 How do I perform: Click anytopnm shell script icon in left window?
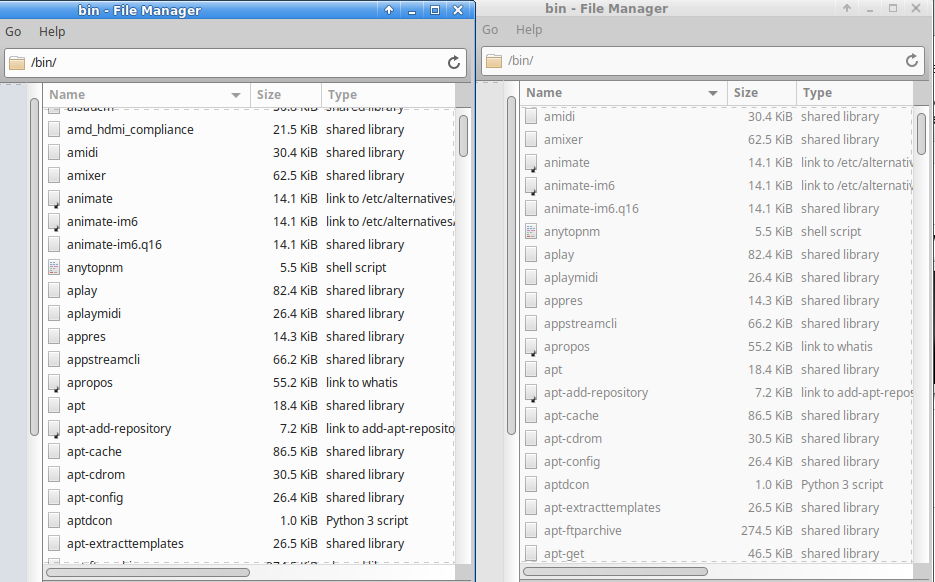point(54,268)
